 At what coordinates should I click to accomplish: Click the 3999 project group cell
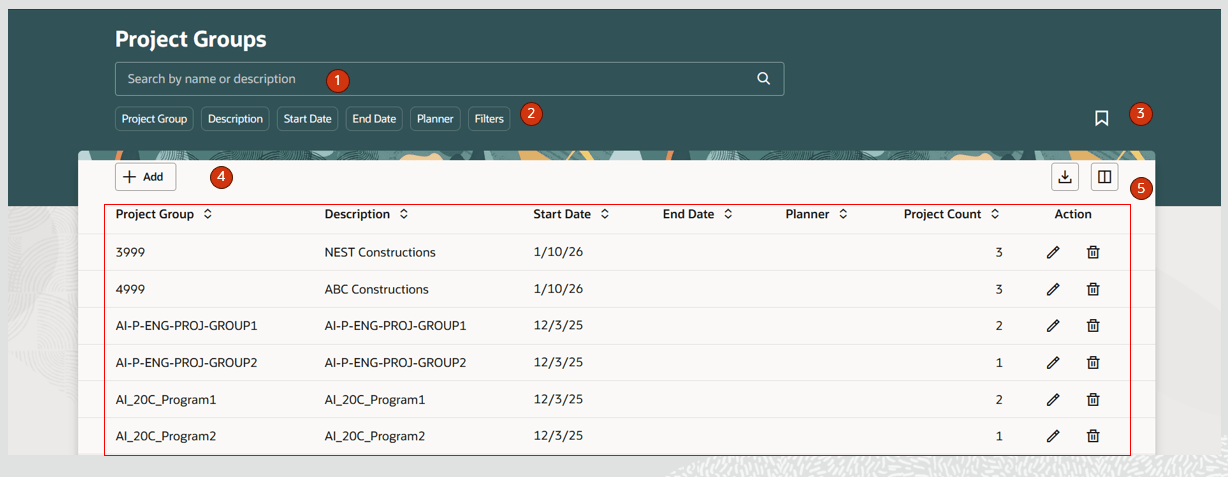pos(130,252)
